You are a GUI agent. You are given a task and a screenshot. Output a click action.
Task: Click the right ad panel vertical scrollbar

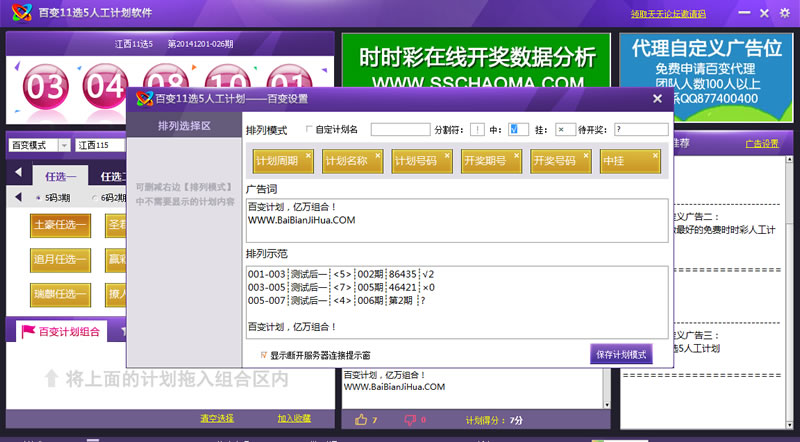[789, 292]
